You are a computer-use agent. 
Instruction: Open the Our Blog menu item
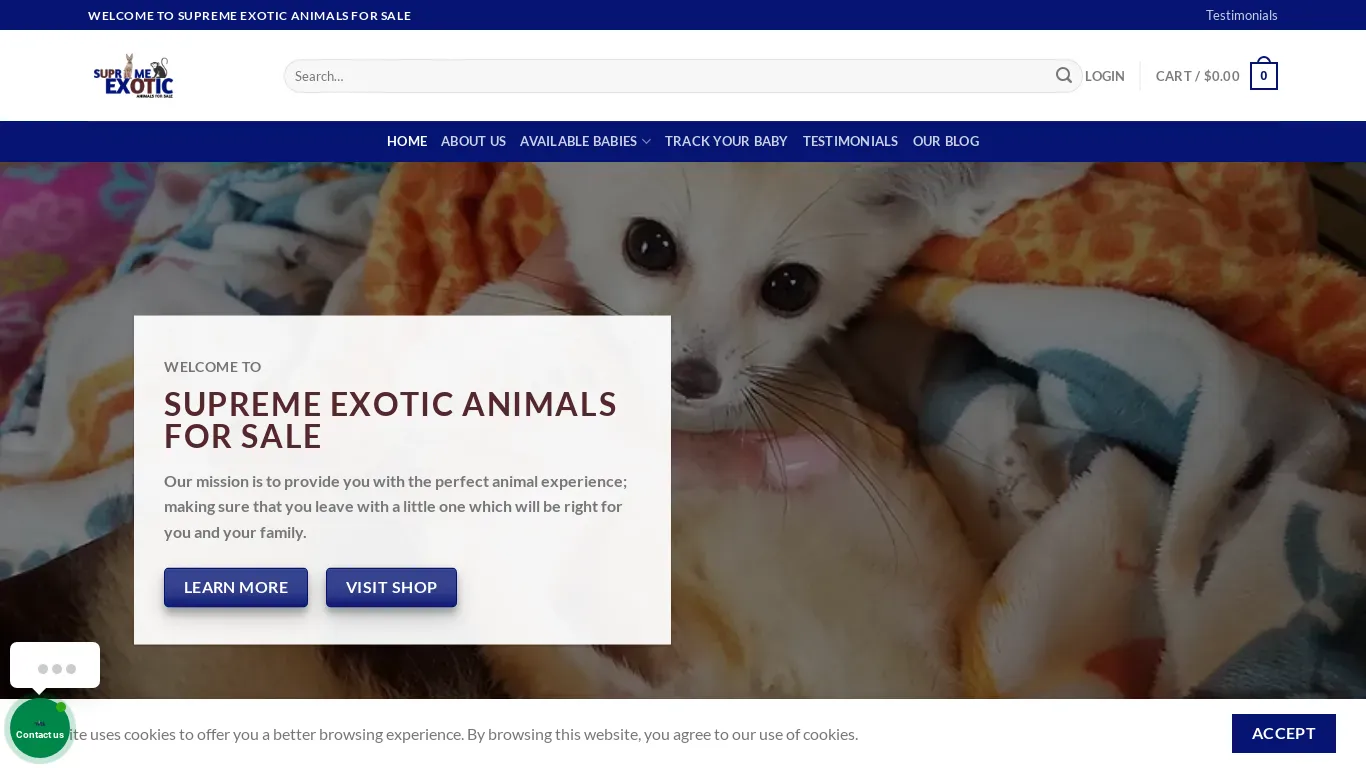click(x=946, y=141)
